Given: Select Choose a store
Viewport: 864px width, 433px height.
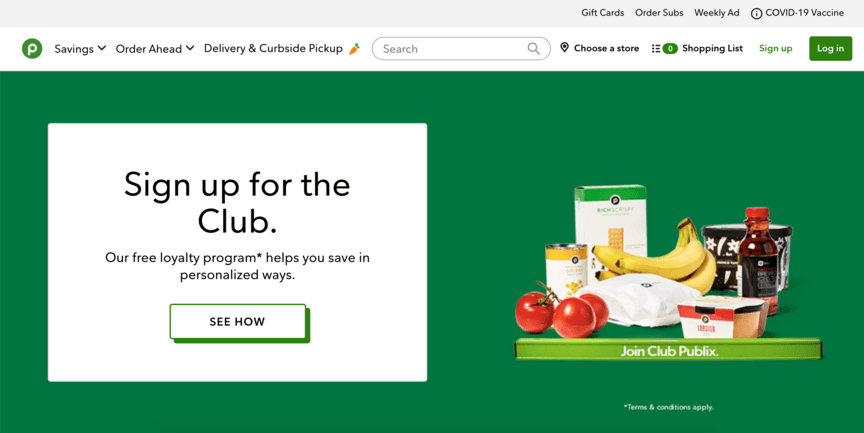Looking at the screenshot, I should pos(600,48).
